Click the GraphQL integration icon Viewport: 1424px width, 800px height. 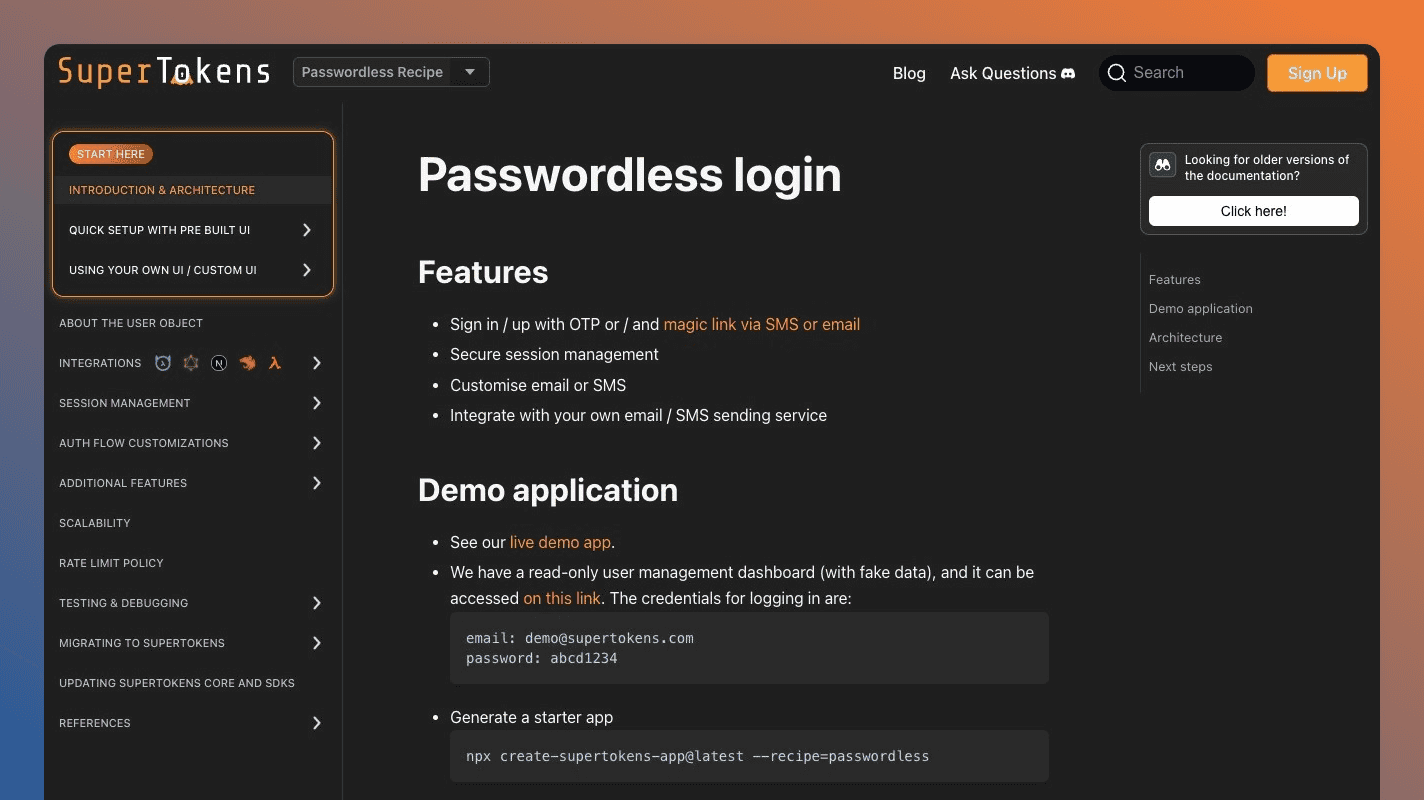click(191, 363)
